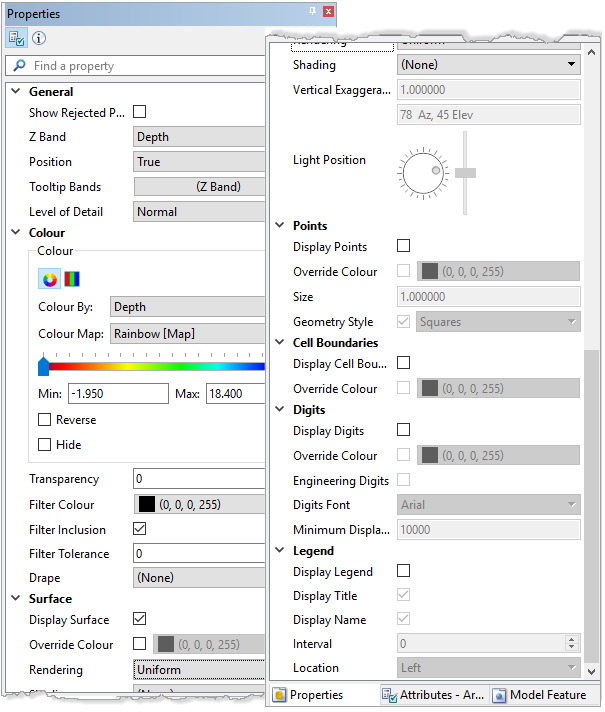Open the Model Feature tab
Viewport: 605px width, 712px height.
point(547,695)
